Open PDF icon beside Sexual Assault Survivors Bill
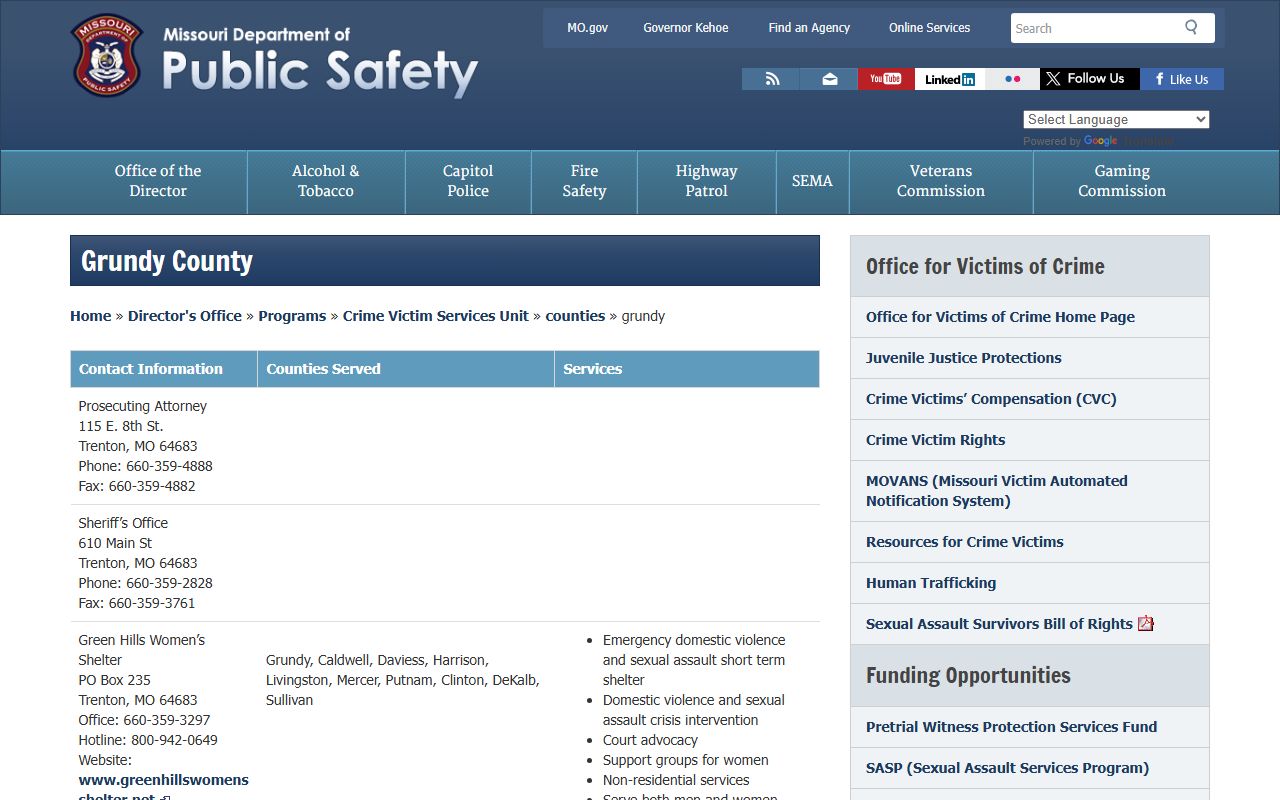The width and height of the screenshot is (1280, 800). 1146,623
